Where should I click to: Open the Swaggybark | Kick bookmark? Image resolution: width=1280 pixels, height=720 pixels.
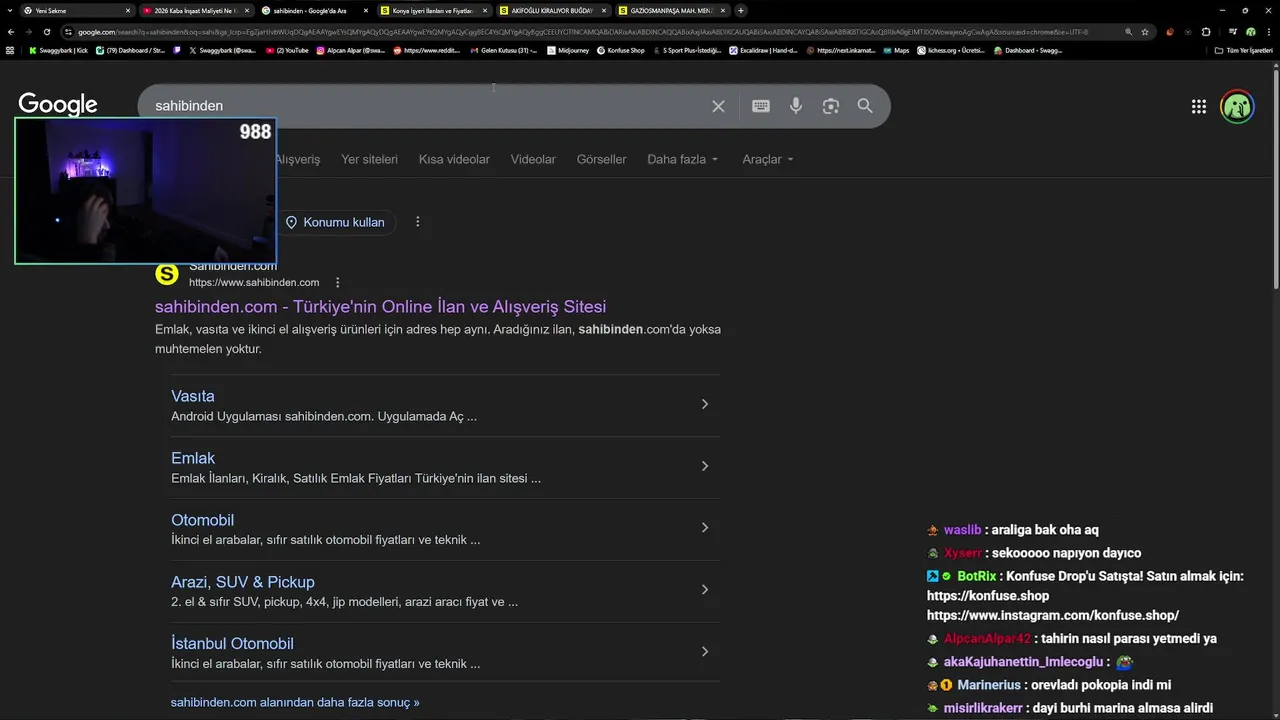(x=58, y=50)
